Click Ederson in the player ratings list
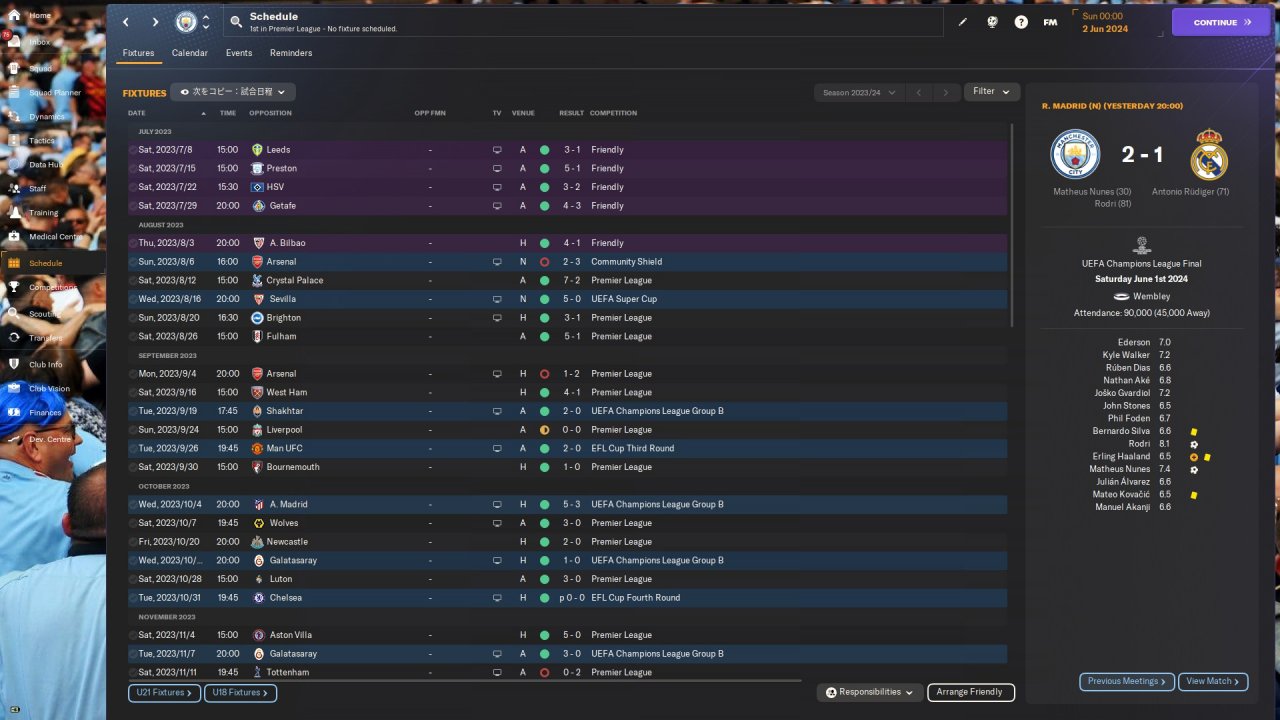This screenshot has height=720, width=1280. click(1134, 342)
